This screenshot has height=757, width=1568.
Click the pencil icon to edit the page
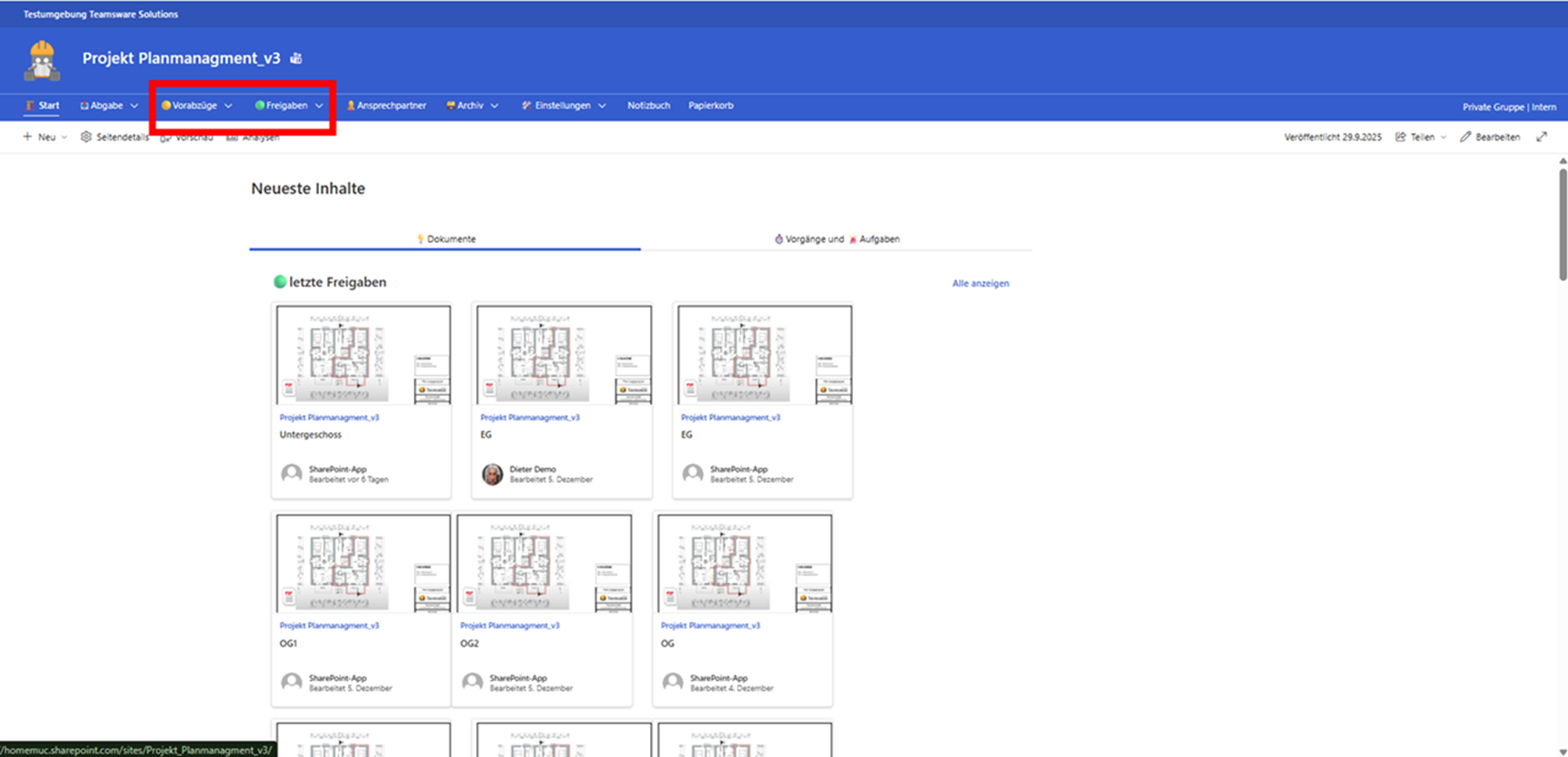click(x=1465, y=136)
